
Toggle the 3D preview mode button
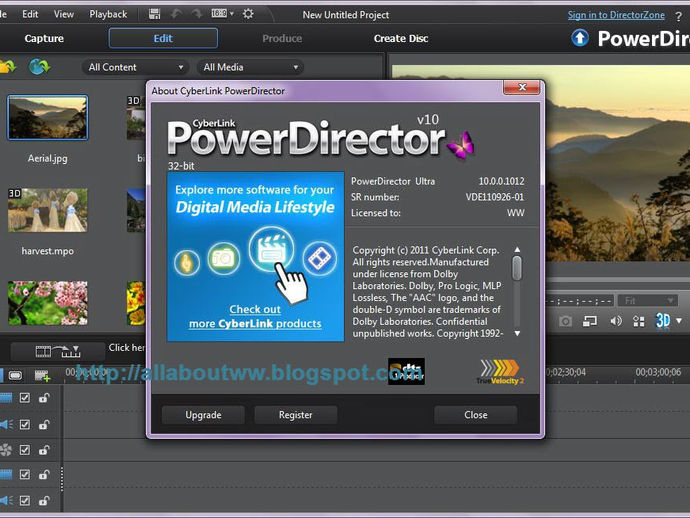[x=663, y=321]
